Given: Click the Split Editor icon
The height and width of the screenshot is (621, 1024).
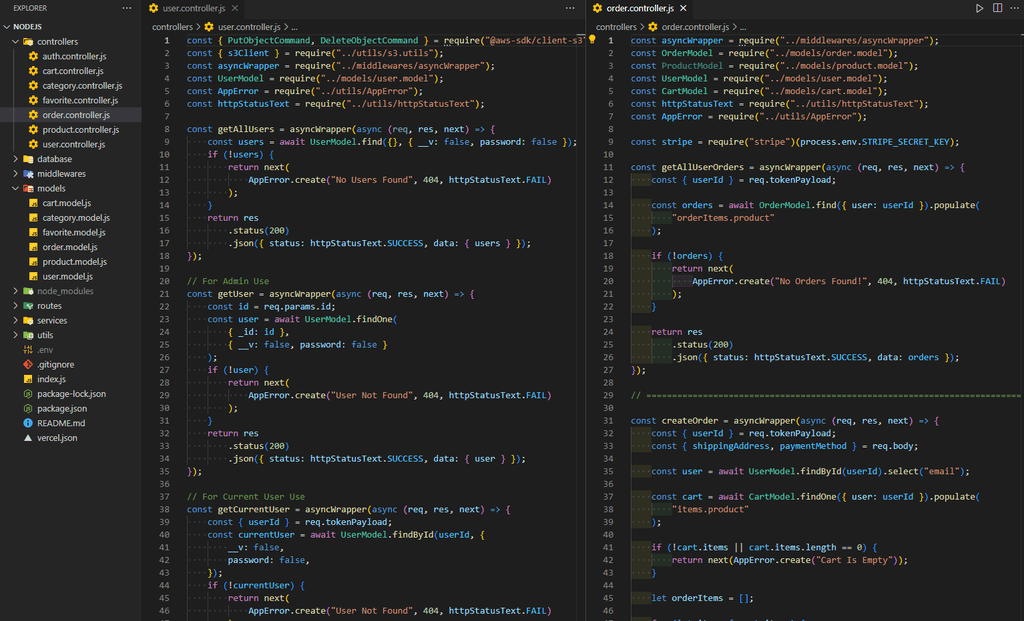Looking at the screenshot, I should pos(997,8).
